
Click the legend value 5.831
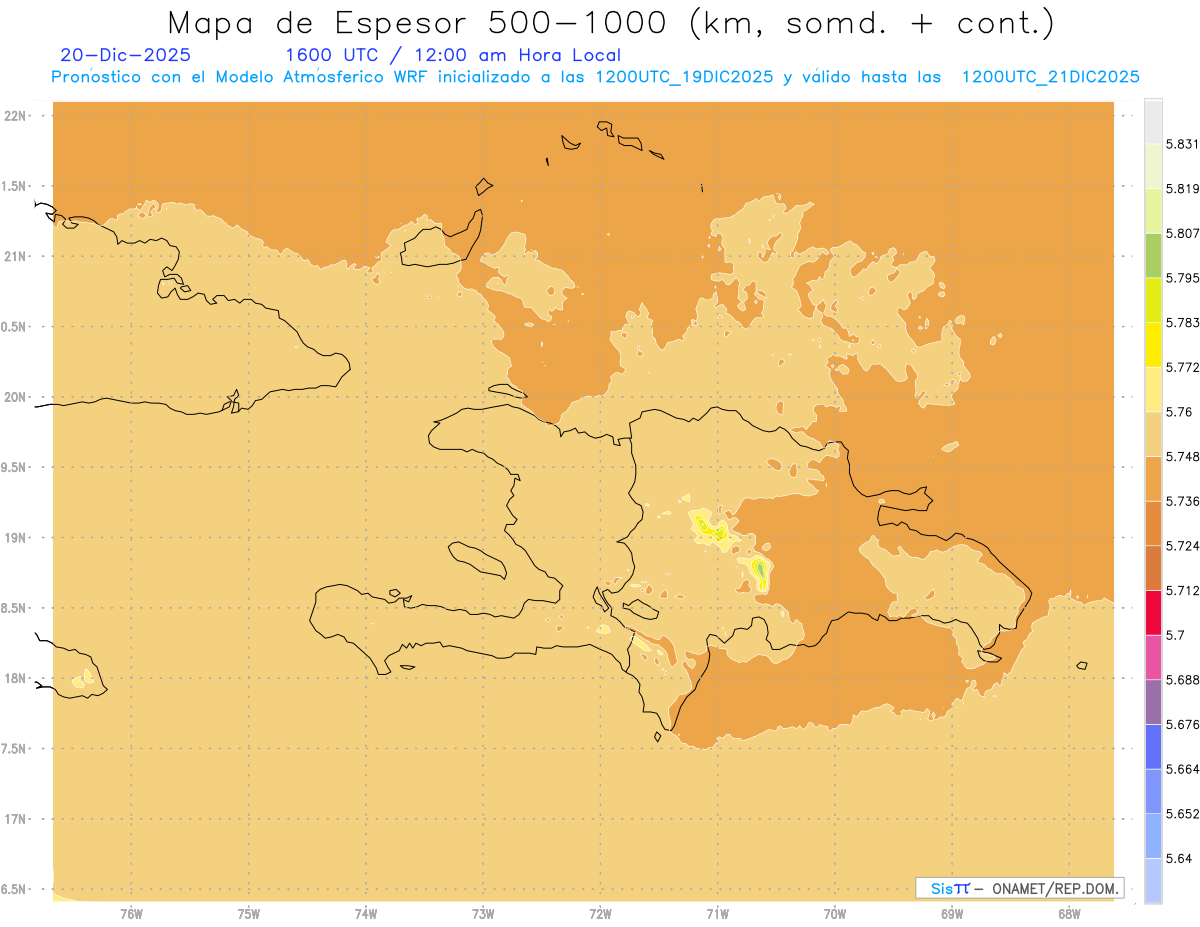1183,144
